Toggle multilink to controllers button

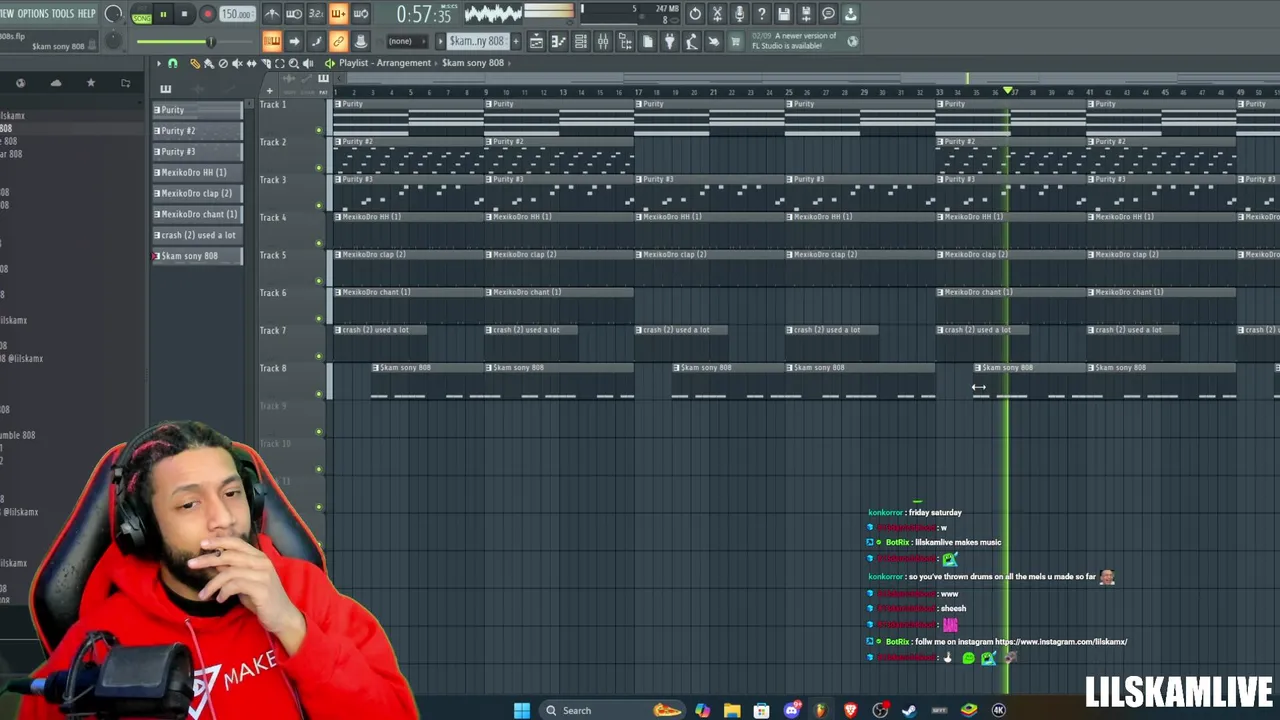pos(338,41)
